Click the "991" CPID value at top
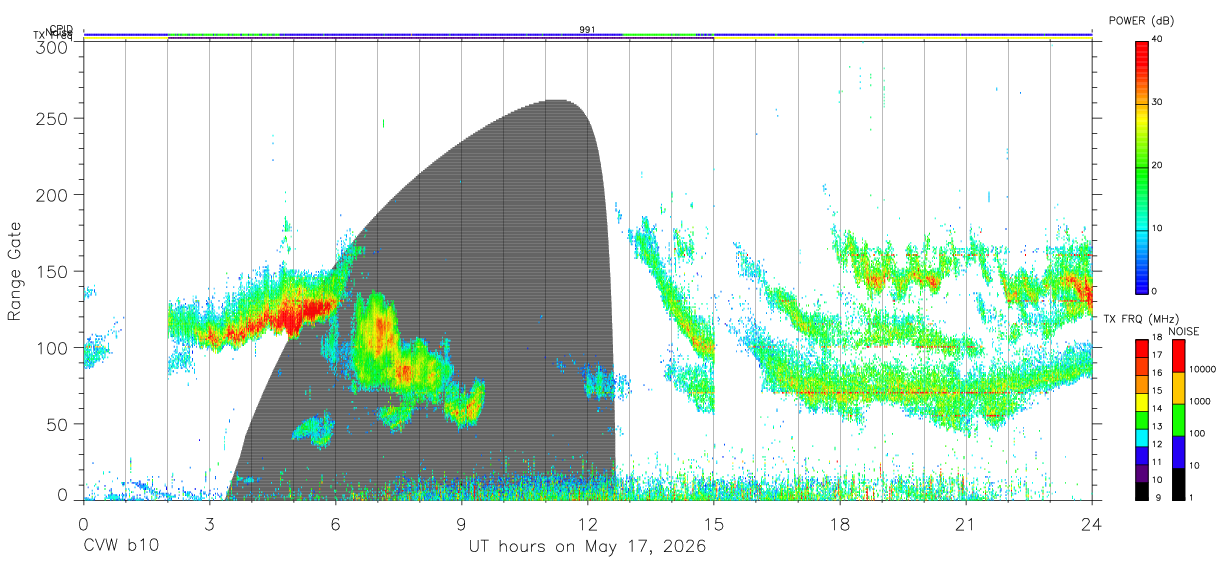 587,30
